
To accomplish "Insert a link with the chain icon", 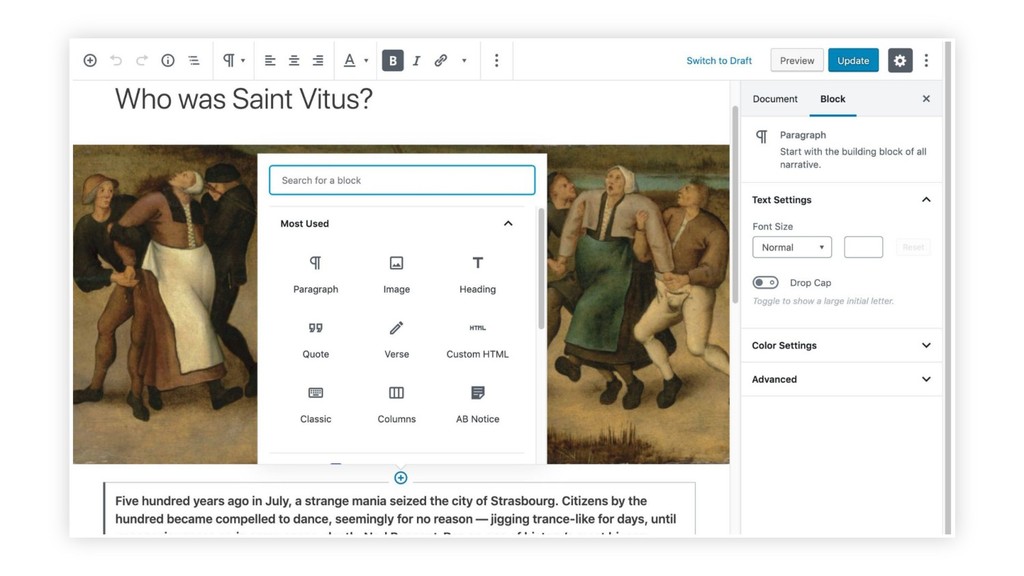I will click(441, 60).
